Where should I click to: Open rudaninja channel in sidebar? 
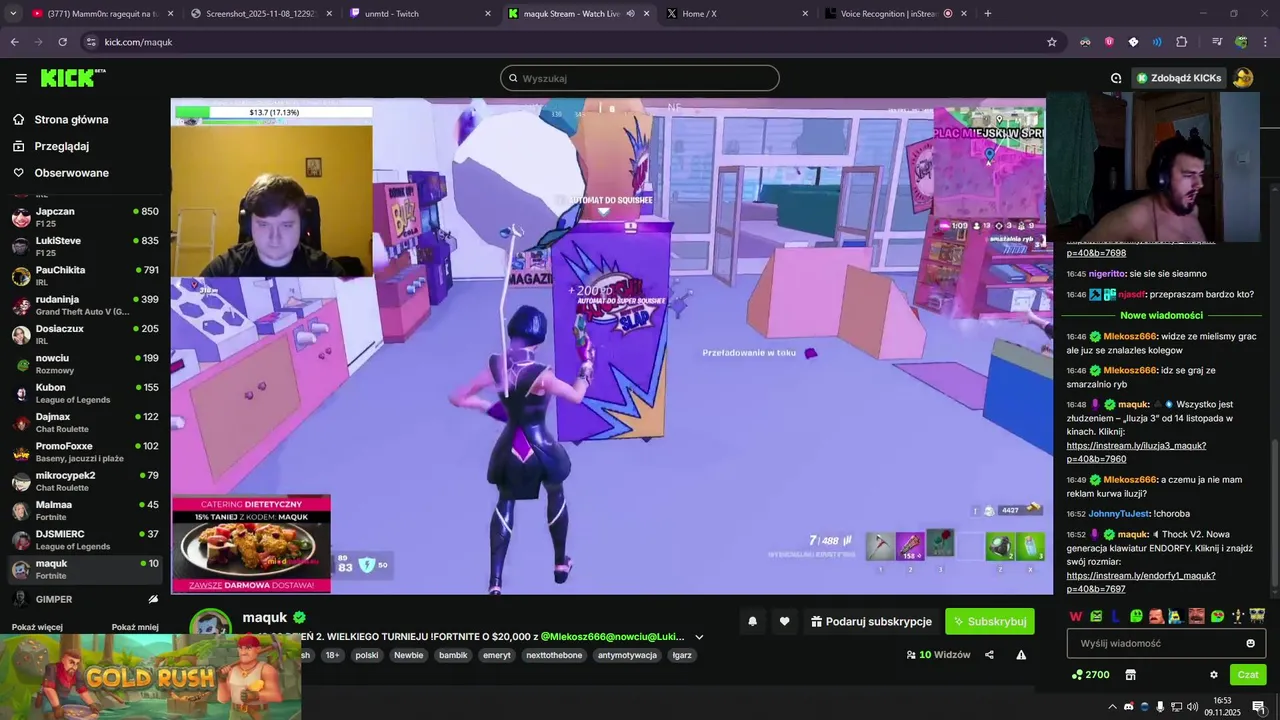pyautogui.click(x=85, y=305)
